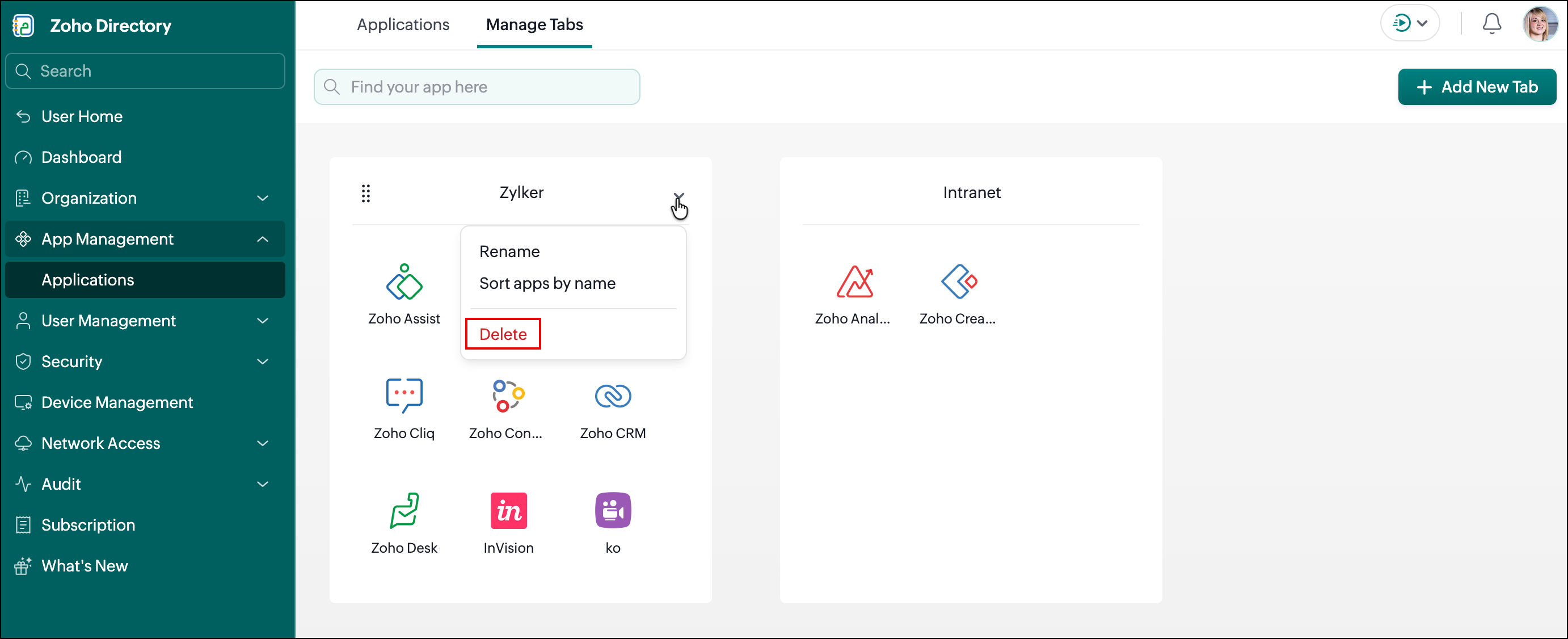This screenshot has width=1568, height=639.
Task: Click the Zoho Cliq label
Action: click(404, 433)
